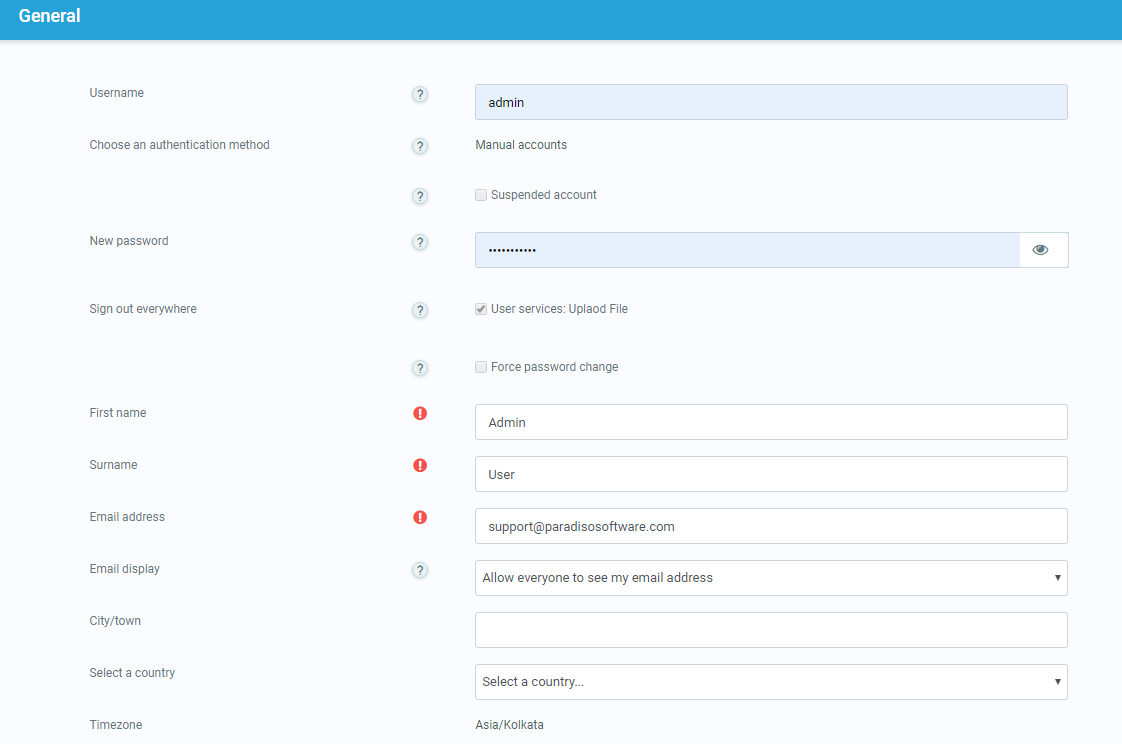Open the Email display dropdown
The image size is (1122, 744).
[x=770, y=578]
